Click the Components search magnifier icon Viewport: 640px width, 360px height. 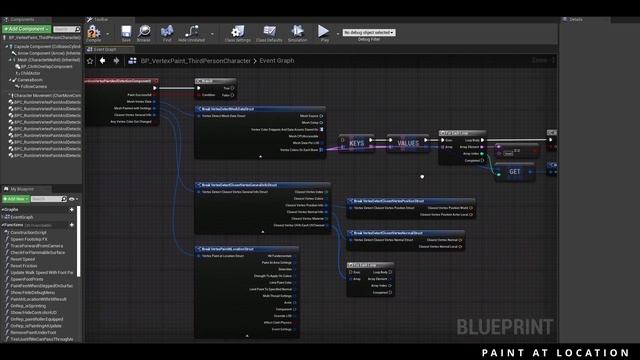pos(78,29)
